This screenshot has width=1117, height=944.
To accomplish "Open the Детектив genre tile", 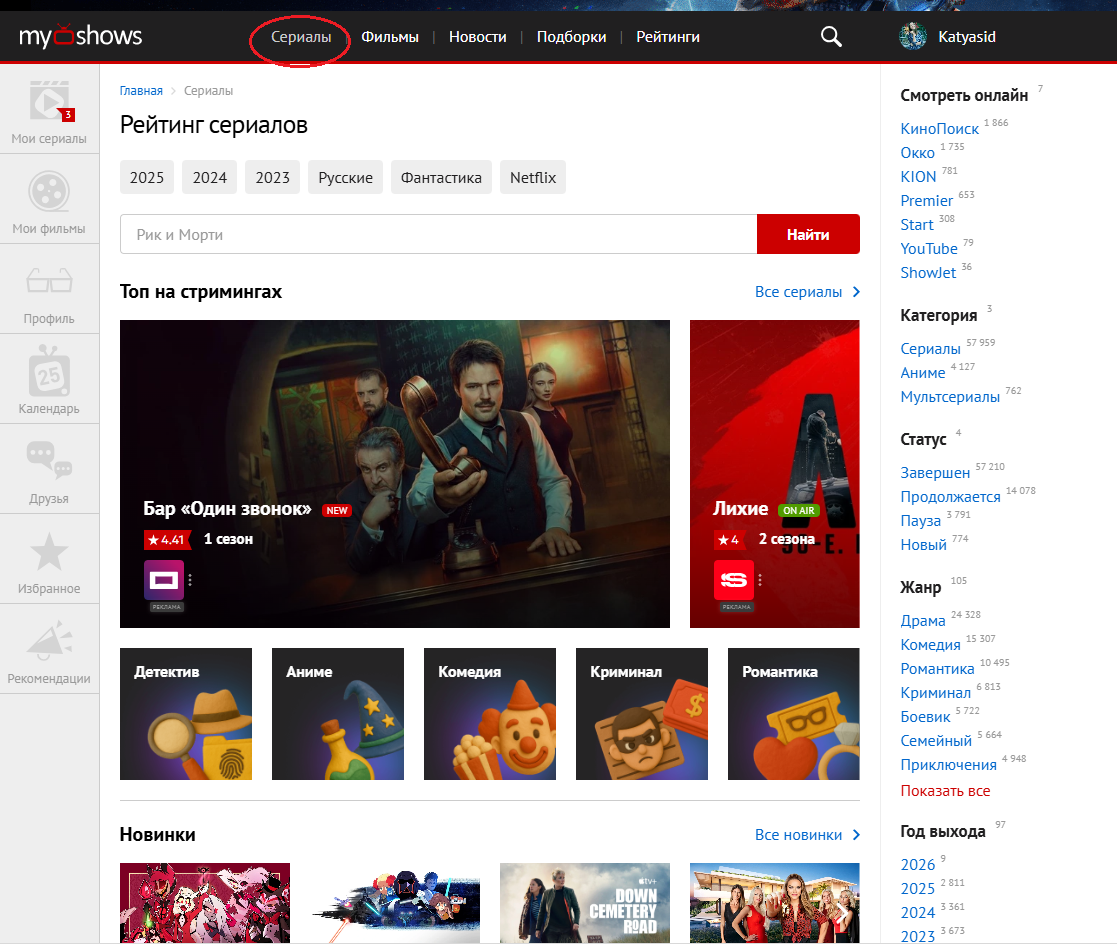I will pos(186,714).
